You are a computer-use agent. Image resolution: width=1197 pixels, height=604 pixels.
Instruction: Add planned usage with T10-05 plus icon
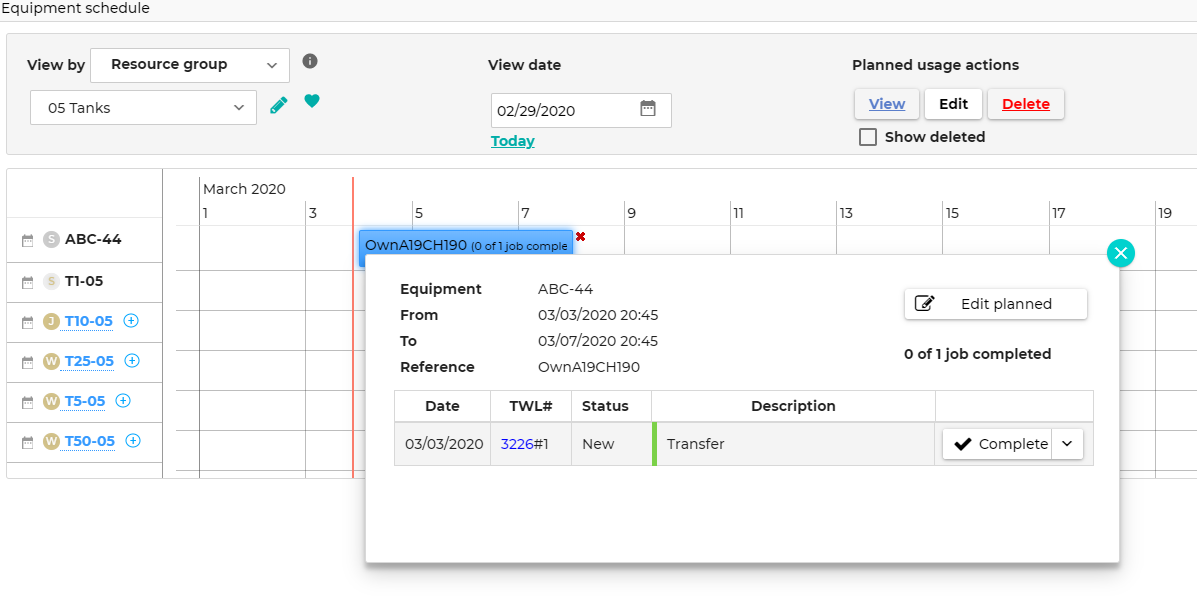point(131,321)
